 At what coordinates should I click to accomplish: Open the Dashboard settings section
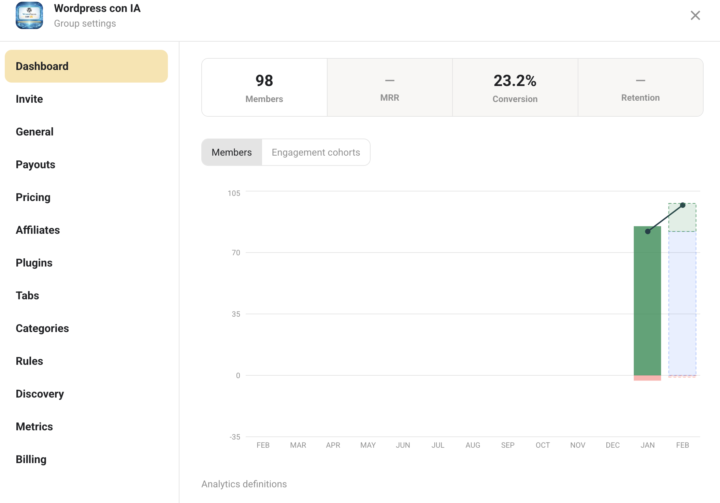(x=86, y=66)
